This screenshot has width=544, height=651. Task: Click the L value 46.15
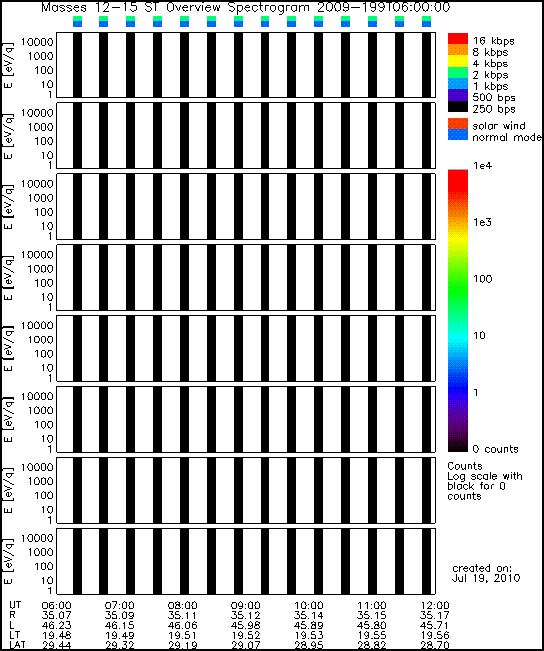tap(120, 625)
